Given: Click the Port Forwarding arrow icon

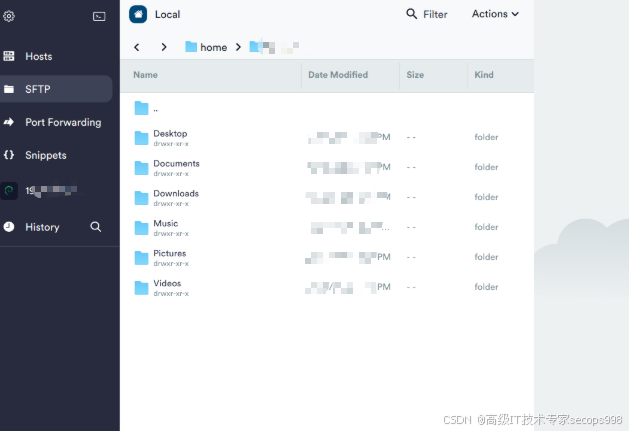Looking at the screenshot, I should [9, 122].
